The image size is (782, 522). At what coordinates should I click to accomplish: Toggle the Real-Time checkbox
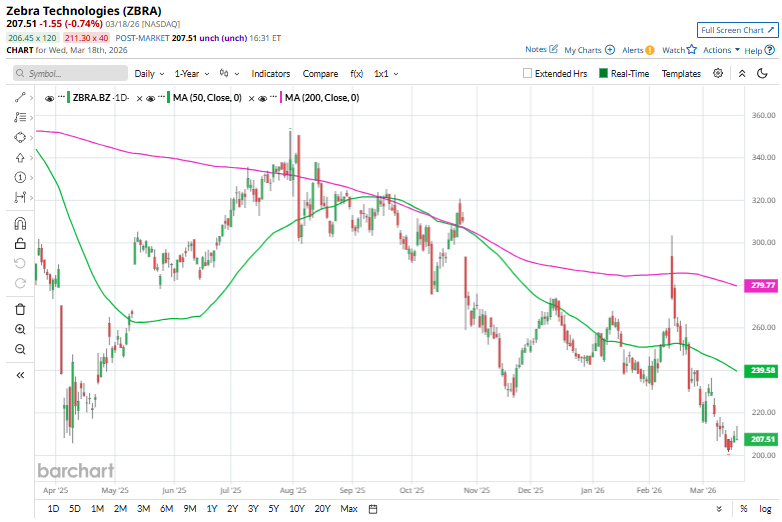[603, 73]
